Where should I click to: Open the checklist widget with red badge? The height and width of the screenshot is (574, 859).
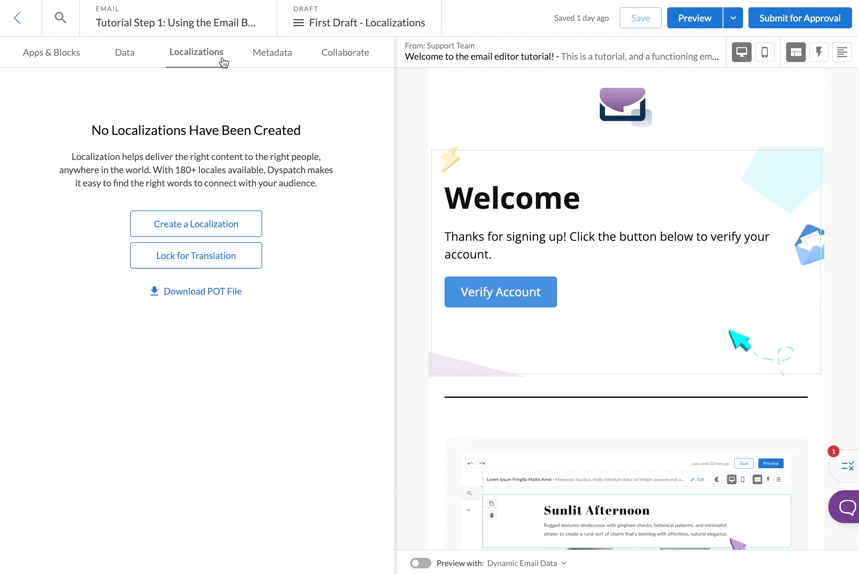click(x=845, y=466)
